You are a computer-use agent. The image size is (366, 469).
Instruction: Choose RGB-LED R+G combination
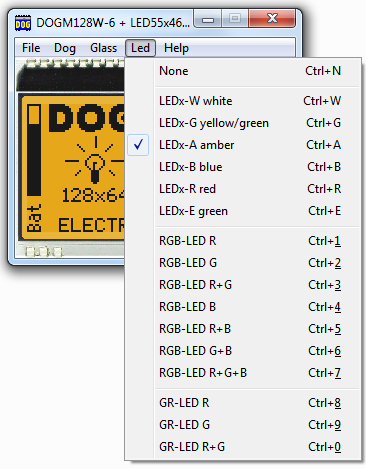click(243, 285)
